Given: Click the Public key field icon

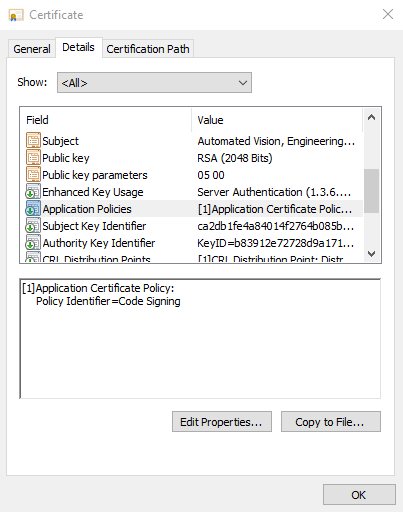Looking at the screenshot, I should point(33,157).
